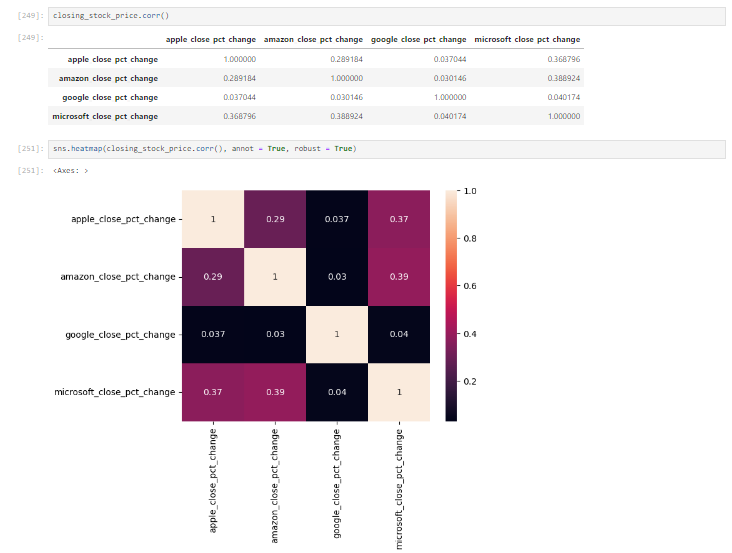Click heatmap y-axis label amazon_close_pct_change
This screenshot has height=553, width=732.
click(x=118, y=277)
